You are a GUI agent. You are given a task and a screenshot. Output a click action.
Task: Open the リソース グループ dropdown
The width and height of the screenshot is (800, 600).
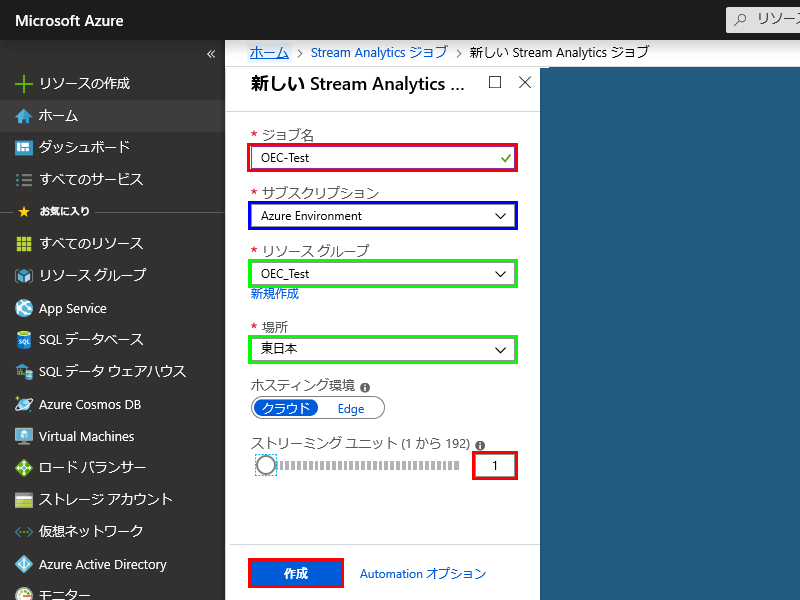coord(383,273)
